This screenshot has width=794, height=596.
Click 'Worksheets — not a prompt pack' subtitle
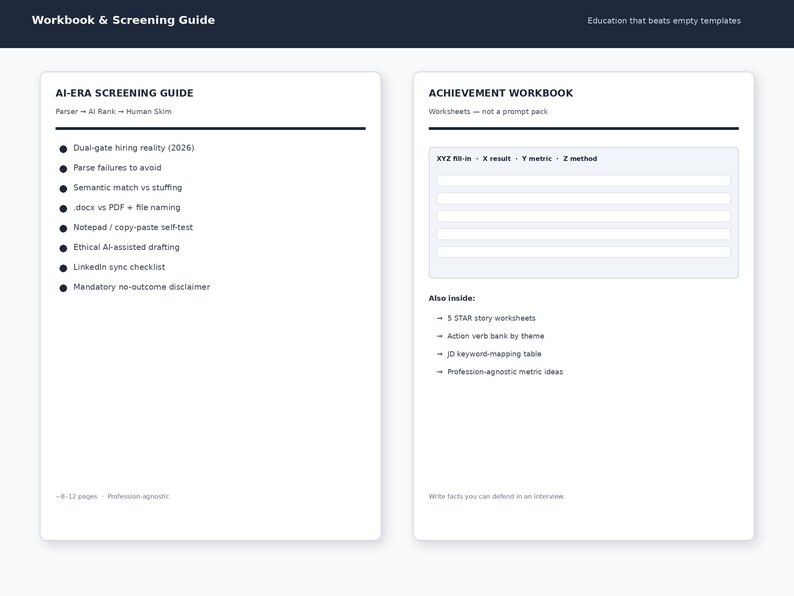coord(488,111)
